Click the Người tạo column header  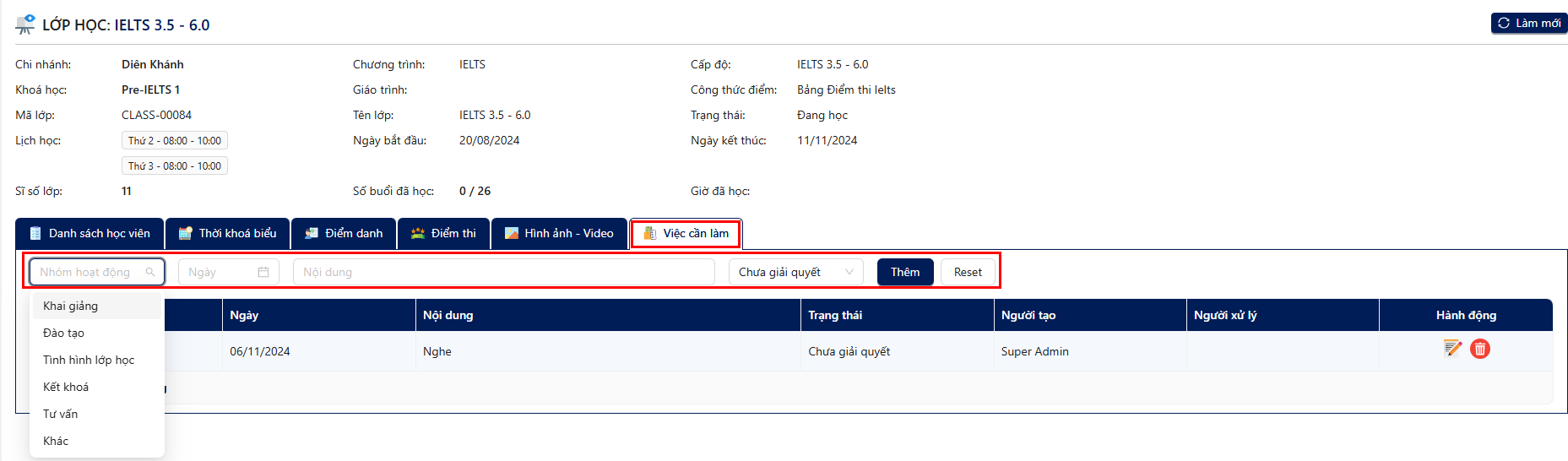click(x=1090, y=315)
